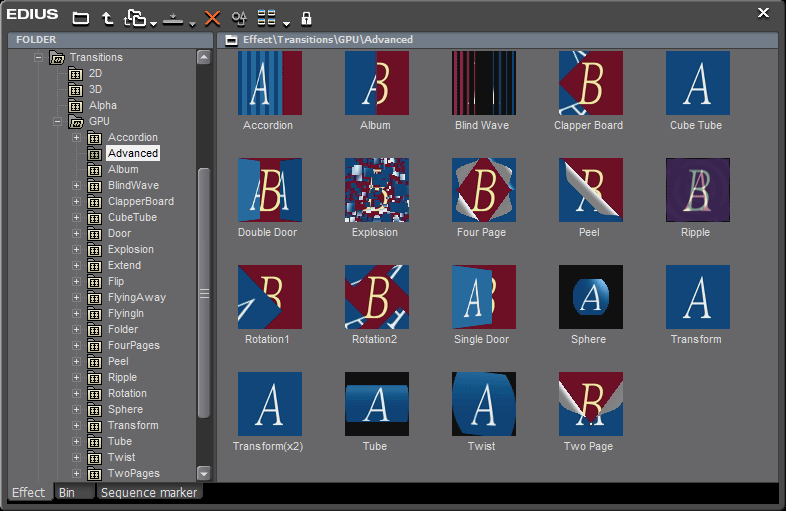Image resolution: width=786 pixels, height=511 pixels.
Task: Open the effect properties icon
Action: tap(239, 18)
